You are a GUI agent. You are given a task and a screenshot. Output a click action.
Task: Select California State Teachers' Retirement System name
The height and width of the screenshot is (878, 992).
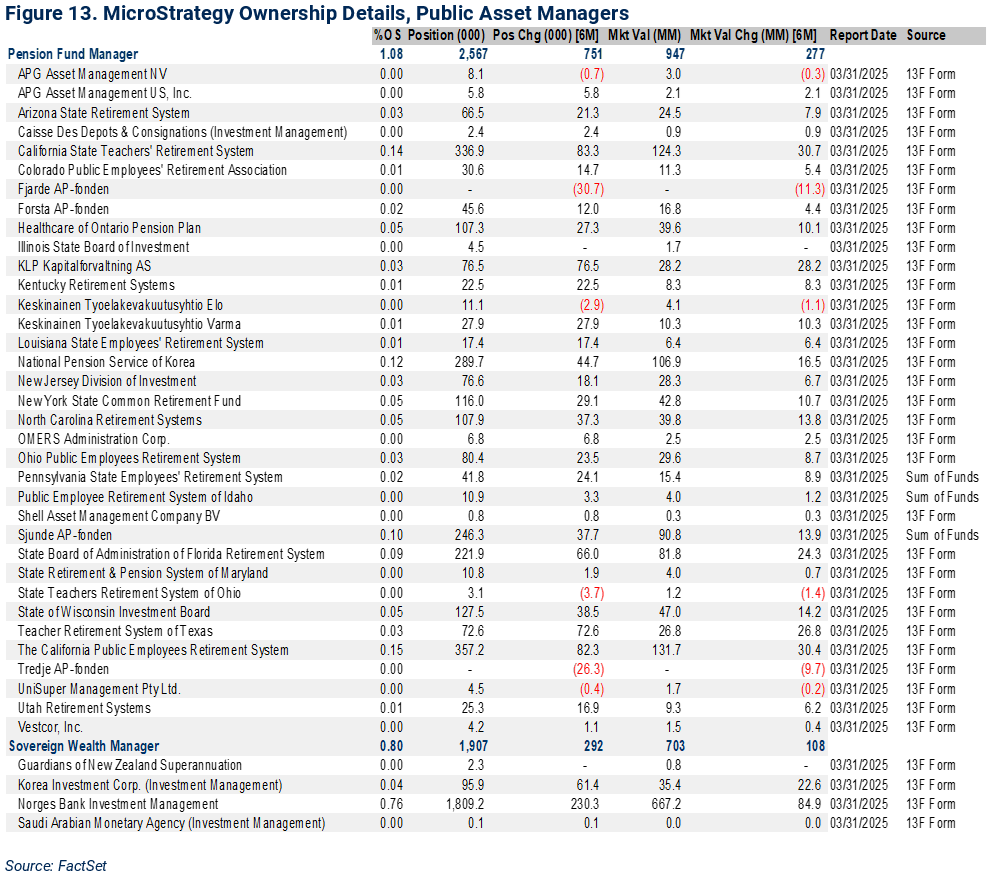(135, 151)
